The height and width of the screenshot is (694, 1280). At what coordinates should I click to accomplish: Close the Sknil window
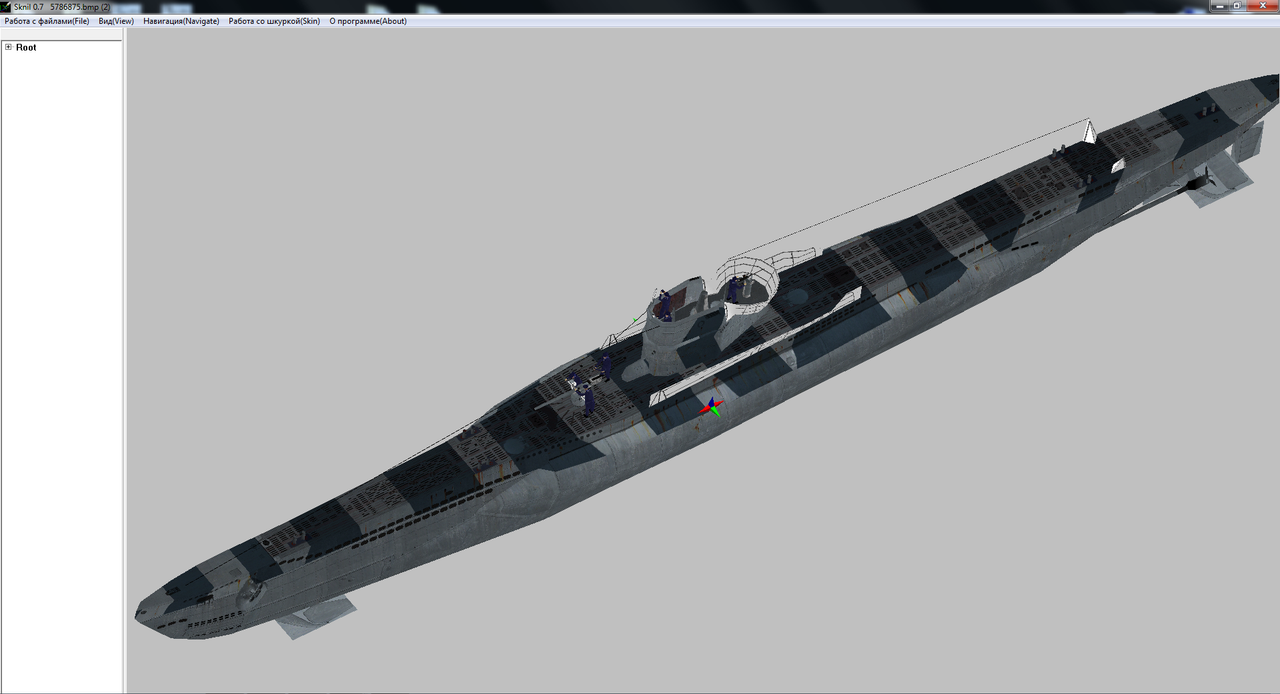[x=1260, y=6]
